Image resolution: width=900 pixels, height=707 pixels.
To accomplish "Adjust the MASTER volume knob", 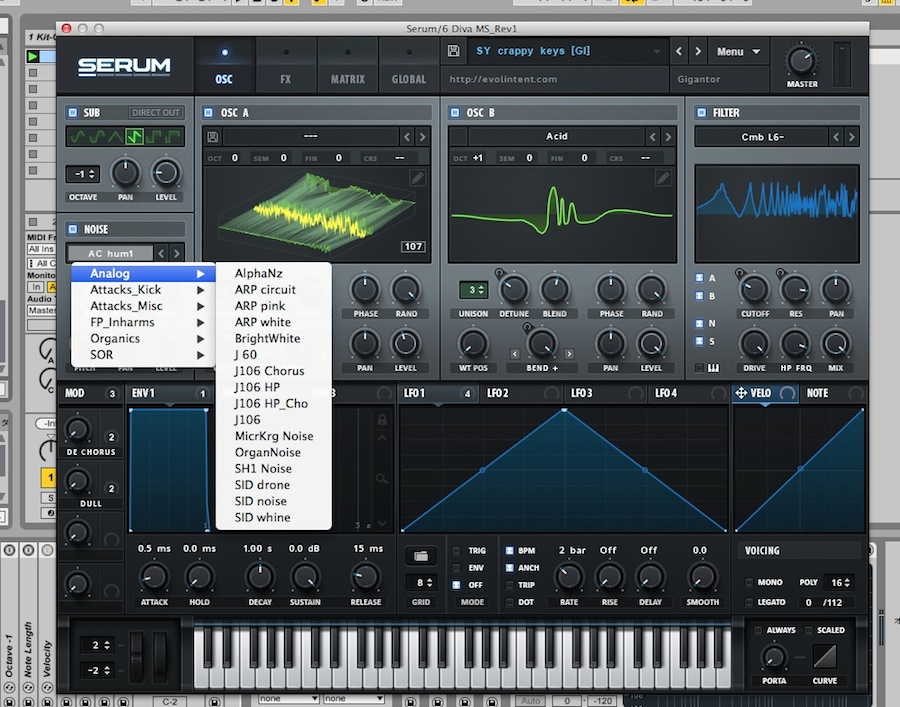I will point(801,60).
